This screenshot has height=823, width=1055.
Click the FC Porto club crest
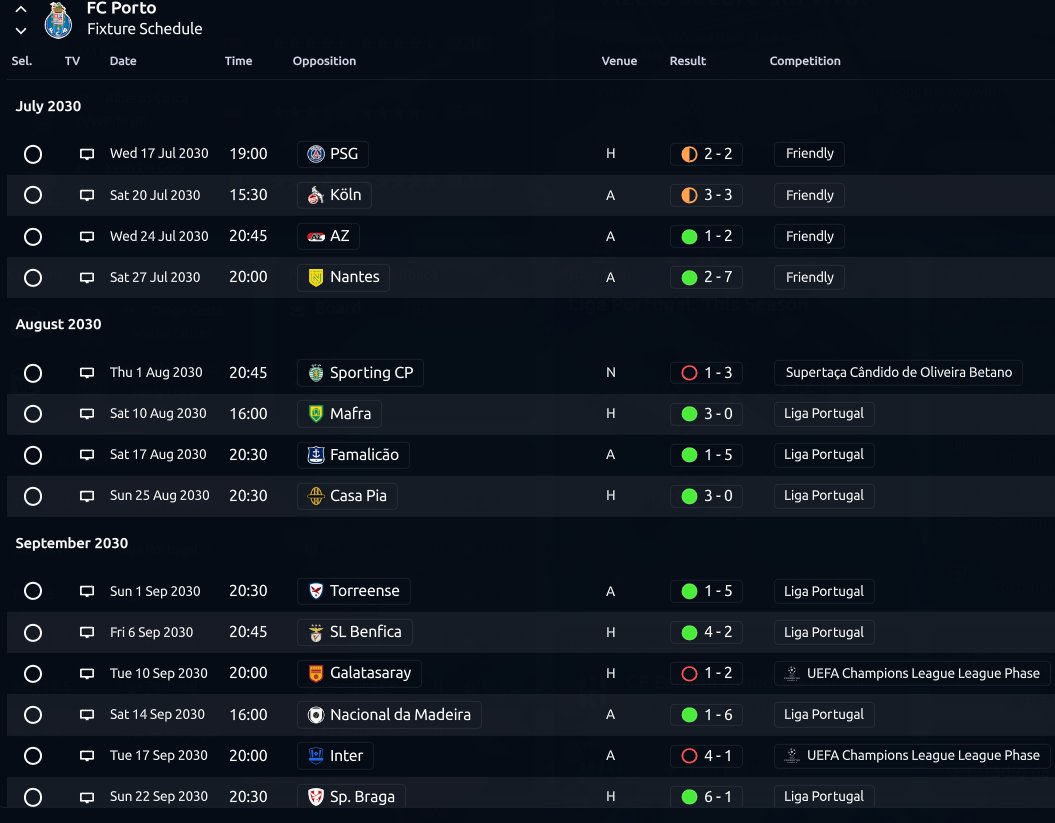58,20
